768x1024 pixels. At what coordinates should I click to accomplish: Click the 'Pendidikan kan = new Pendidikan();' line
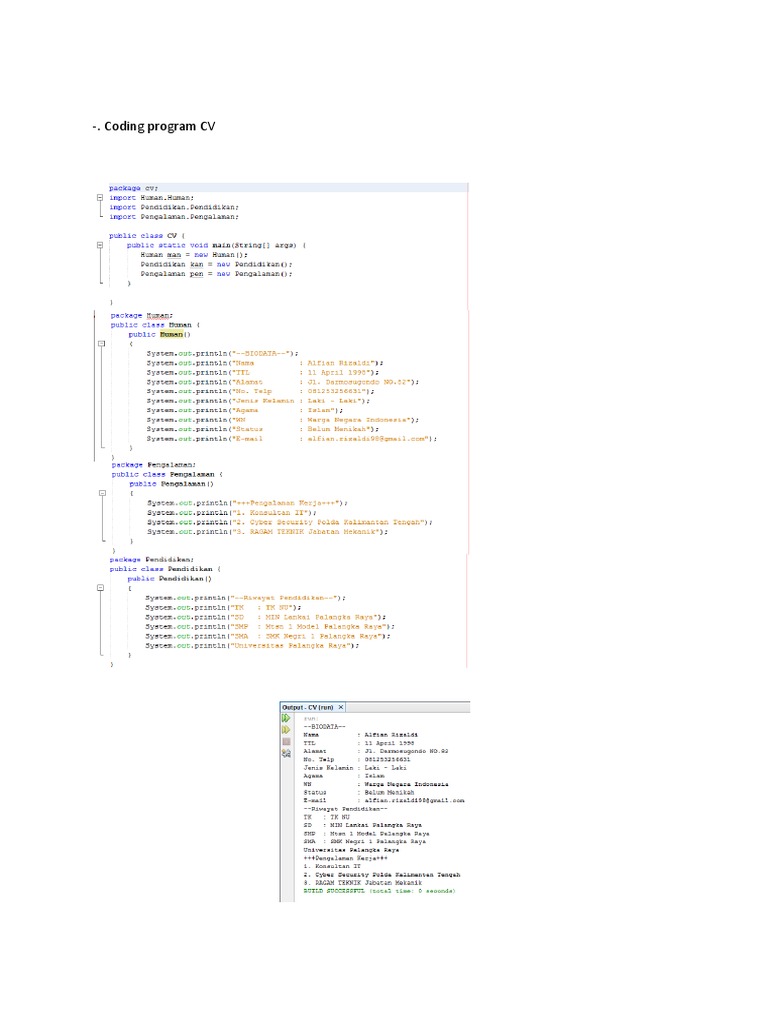tap(216, 264)
